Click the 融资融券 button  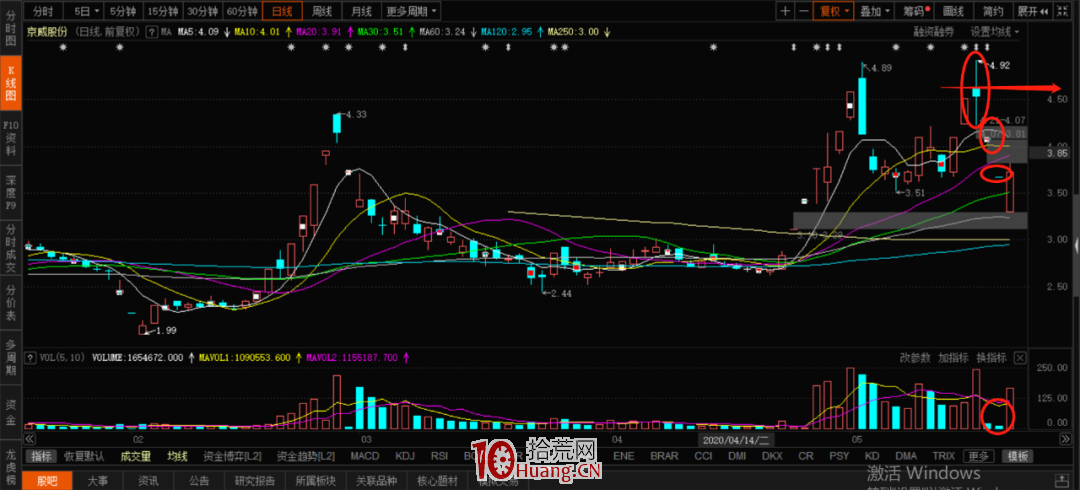pos(933,32)
